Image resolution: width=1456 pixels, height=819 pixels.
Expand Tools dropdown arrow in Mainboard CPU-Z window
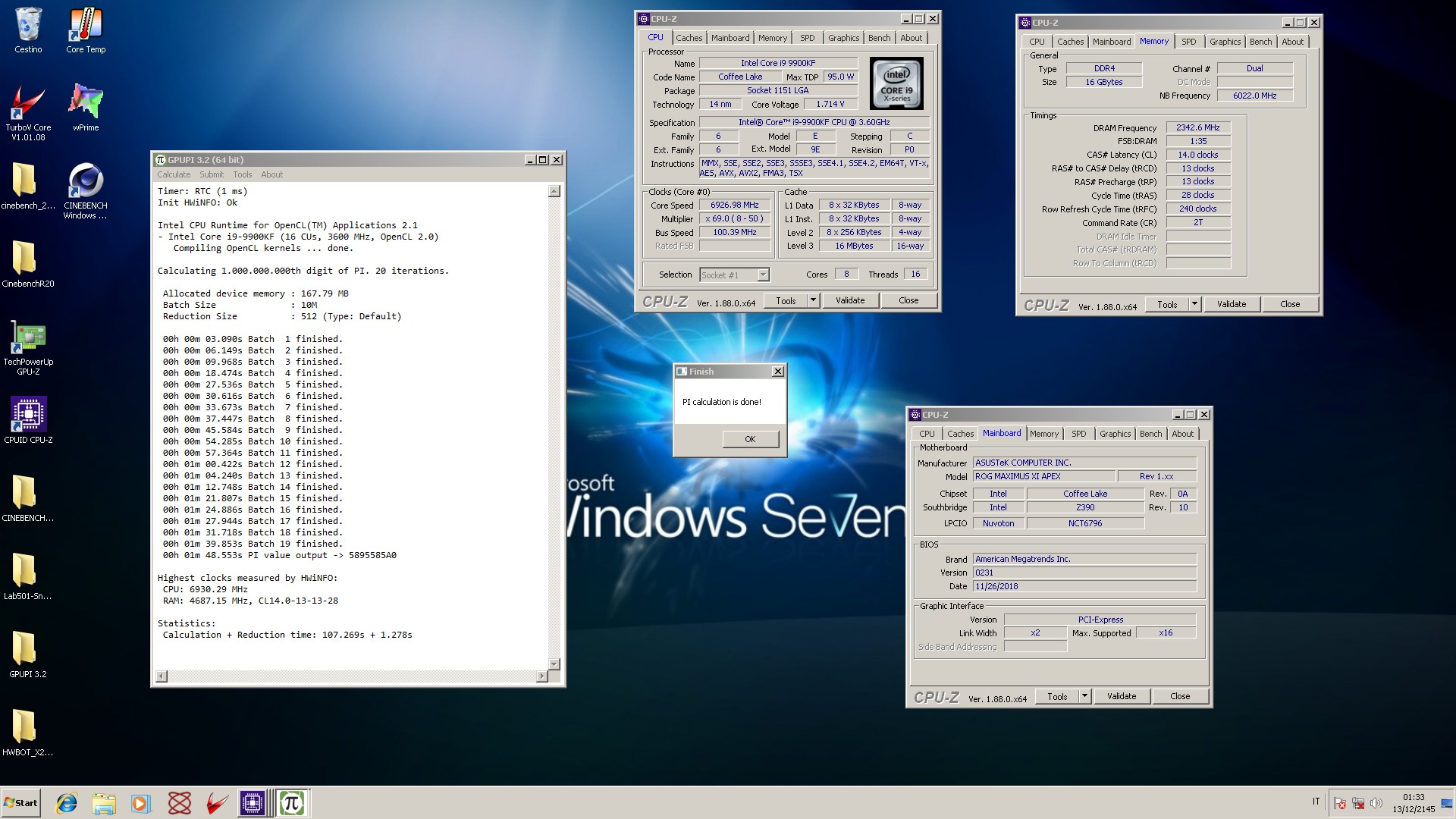pyautogui.click(x=1084, y=696)
